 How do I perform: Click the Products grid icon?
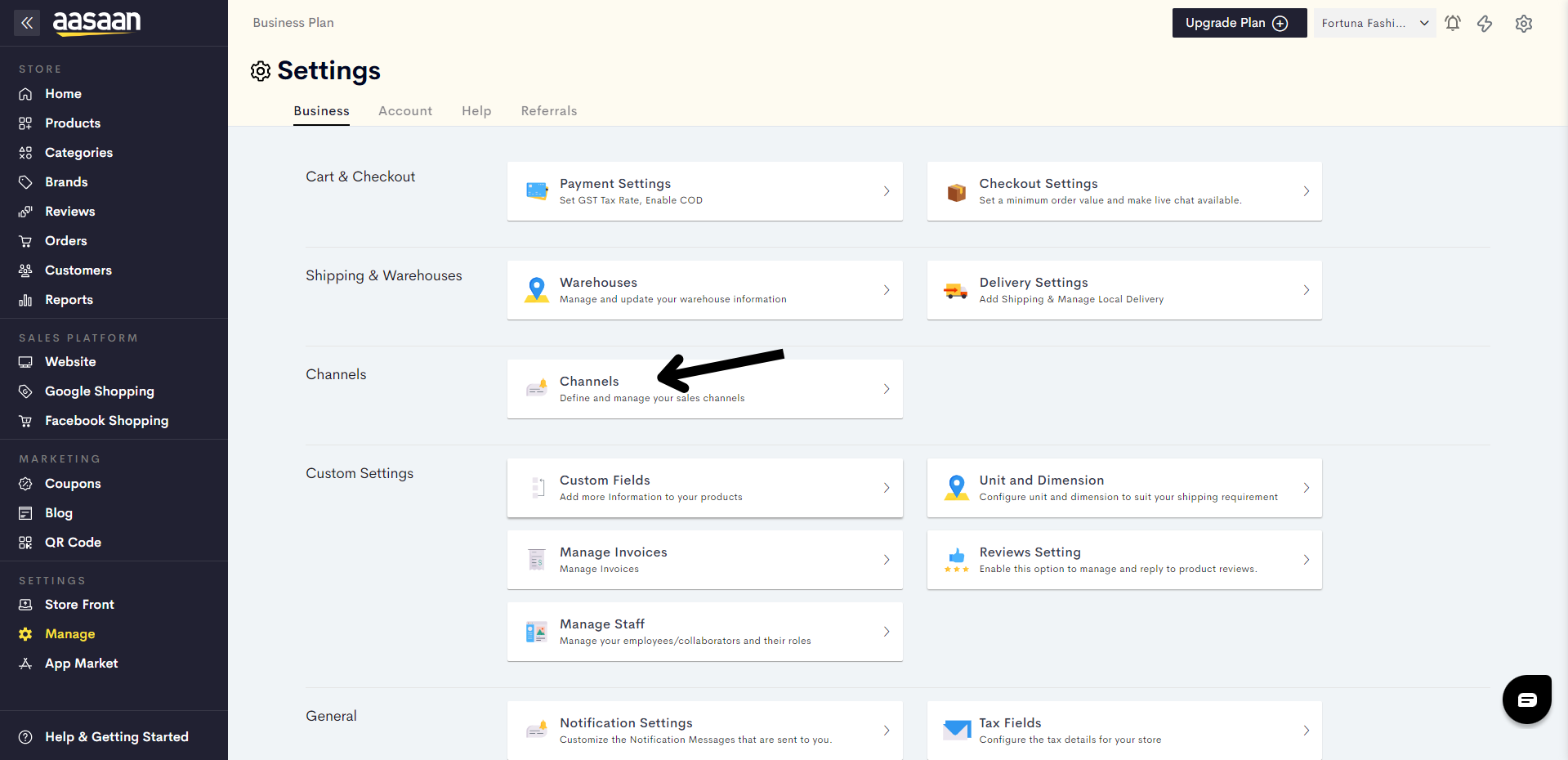point(25,123)
